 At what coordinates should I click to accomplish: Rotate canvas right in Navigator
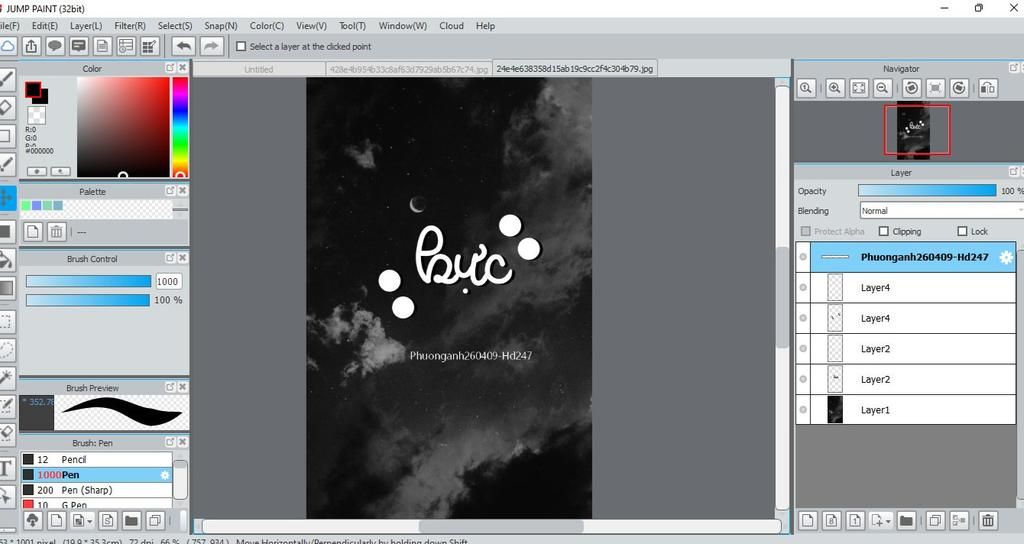(x=959, y=88)
